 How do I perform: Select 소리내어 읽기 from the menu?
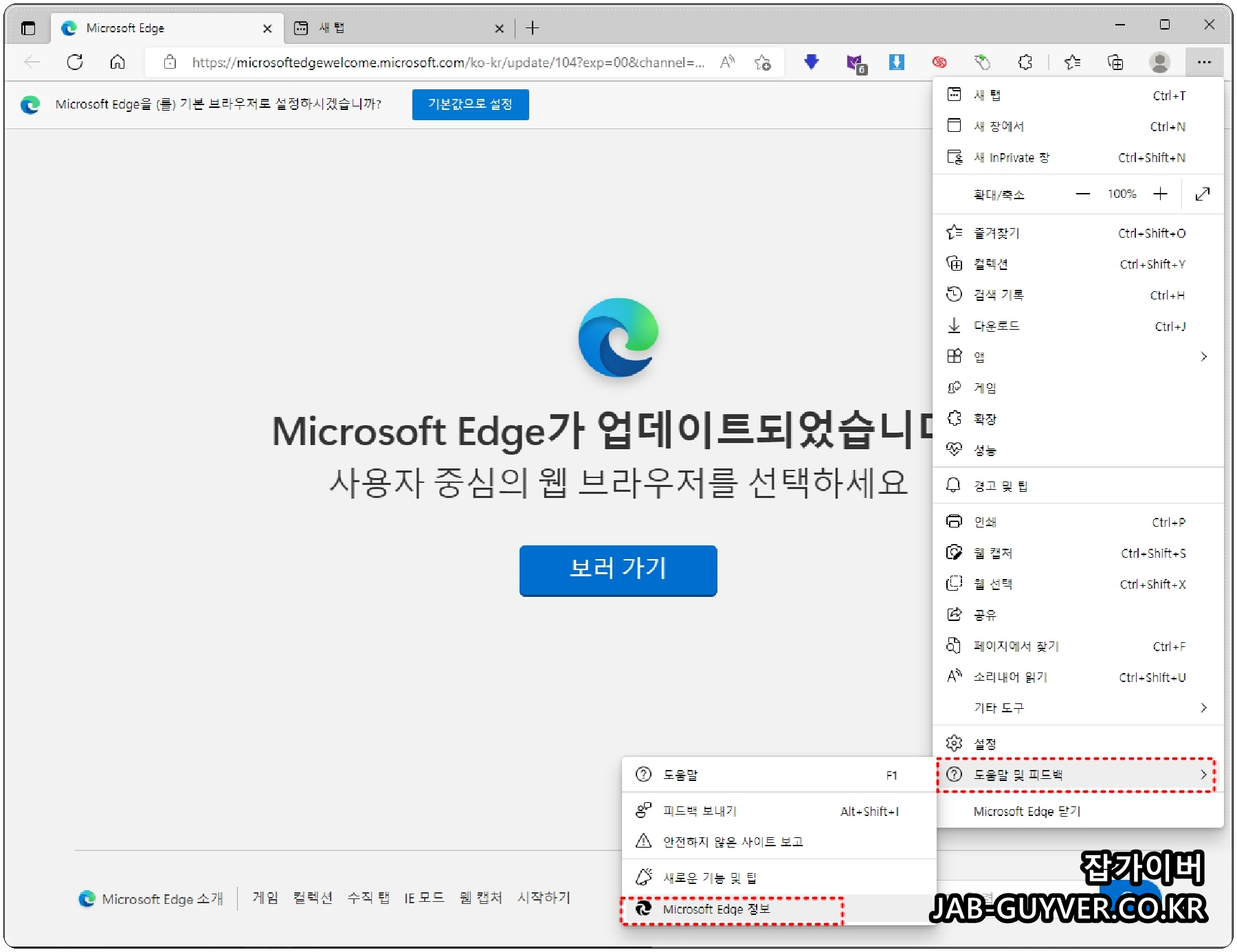tap(1078, 677)
